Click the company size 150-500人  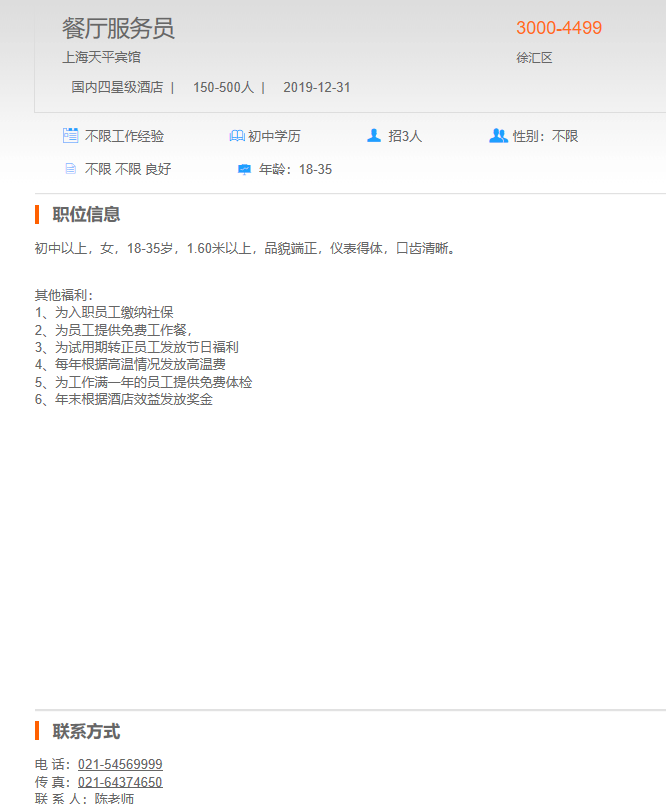coord(223,87)
